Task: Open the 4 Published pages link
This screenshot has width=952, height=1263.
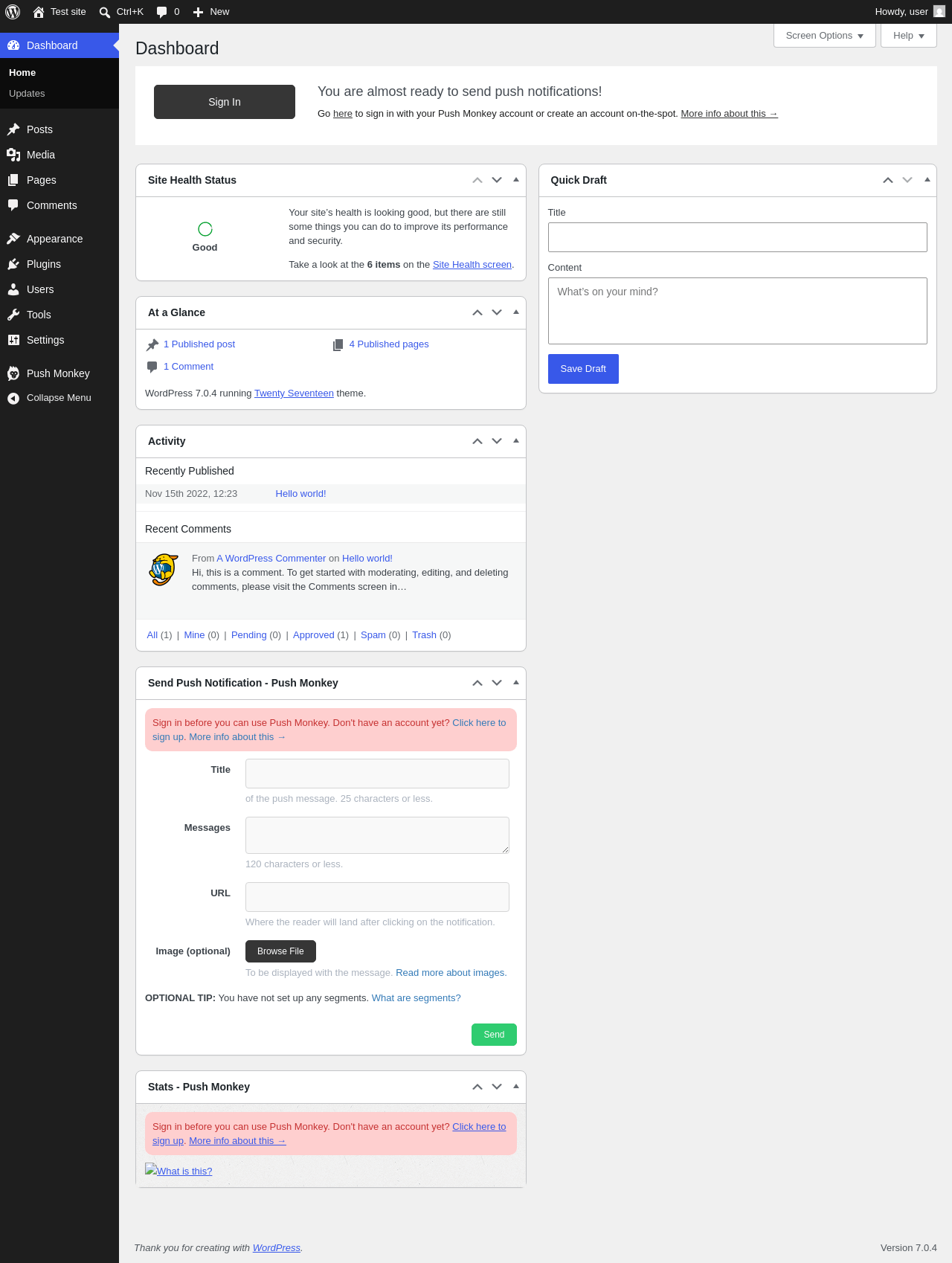Action: 389,344
